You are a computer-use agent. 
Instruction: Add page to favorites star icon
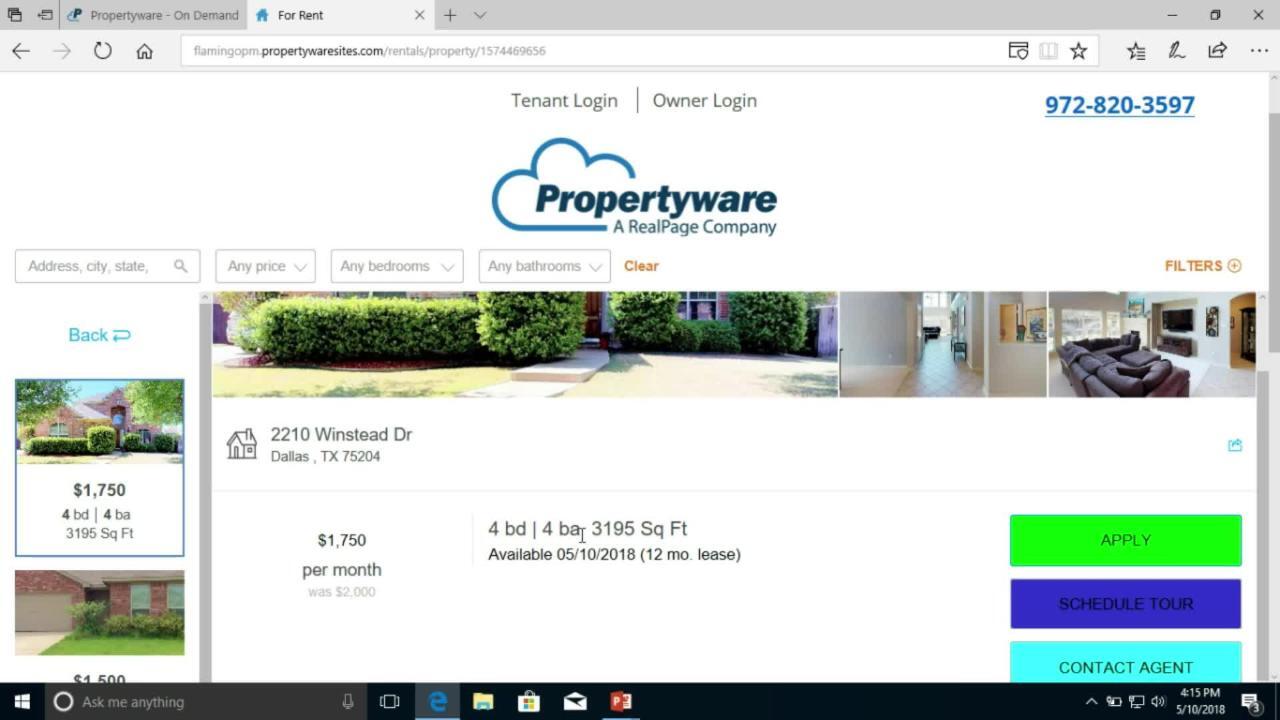[1078, 51]
